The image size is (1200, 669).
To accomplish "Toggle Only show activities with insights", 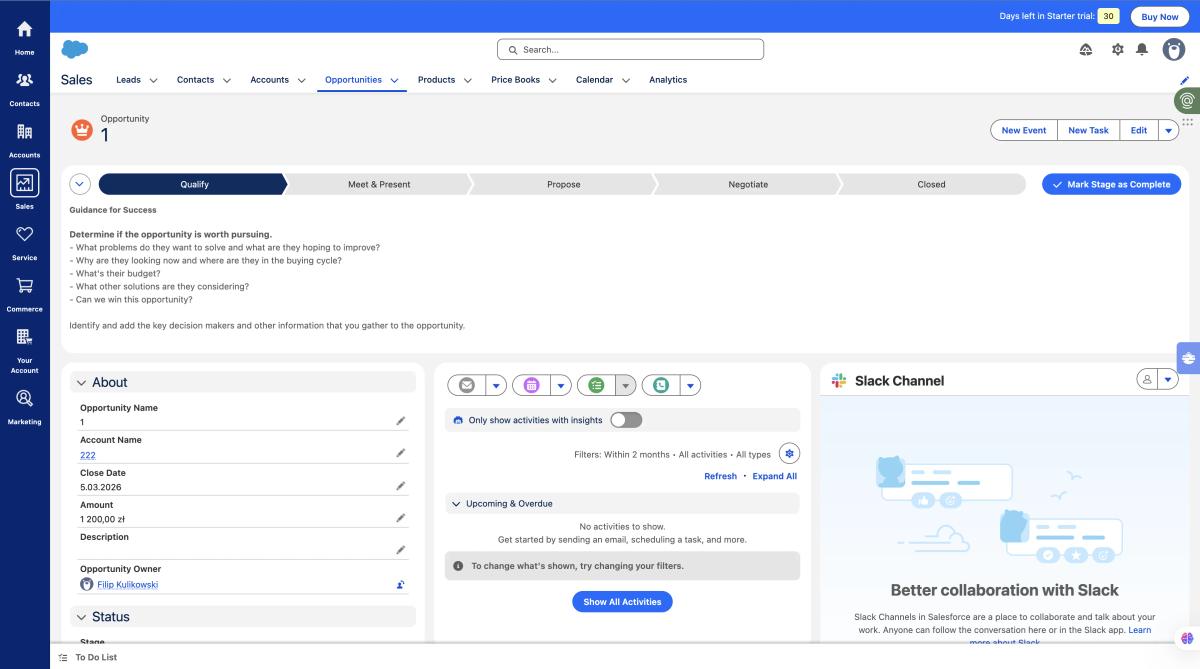I will tap(626, 420).
